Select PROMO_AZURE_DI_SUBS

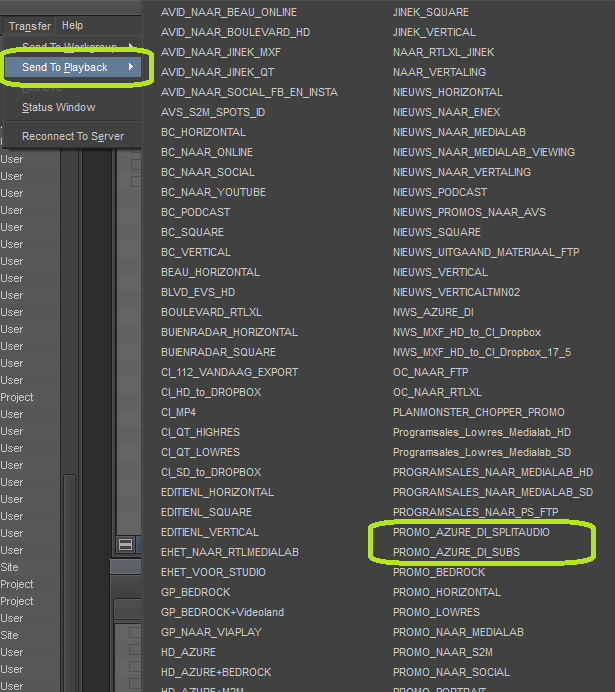point(457,552)
